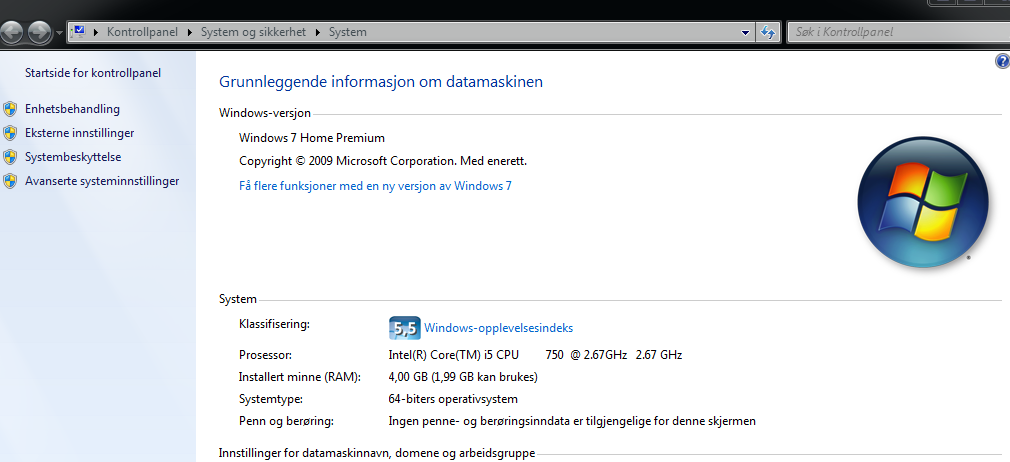The height and width of the screenshot is (462, 1010).
Task: Click the Installert minne (RAM) label
Action: pos(300,376)
